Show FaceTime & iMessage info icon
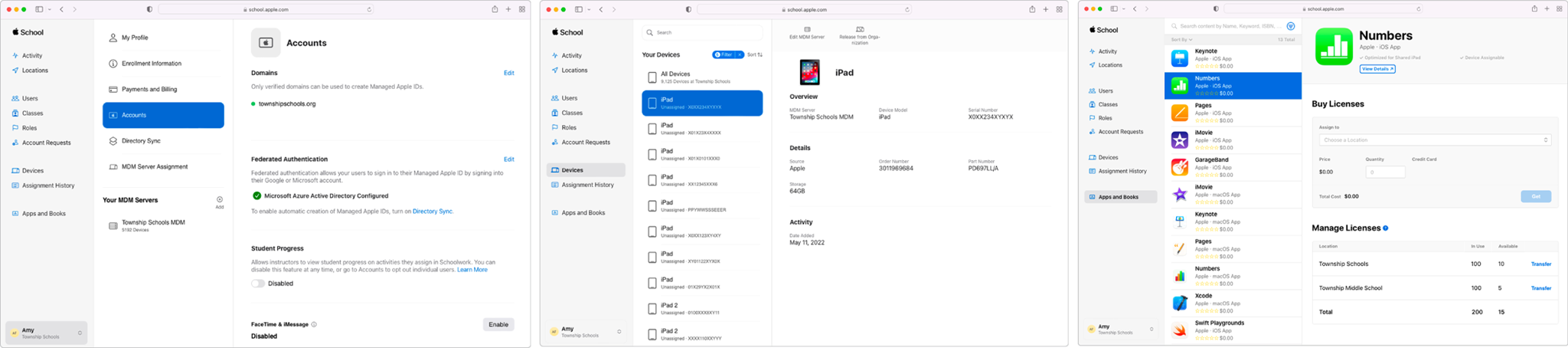 click(x=314, y=324)
